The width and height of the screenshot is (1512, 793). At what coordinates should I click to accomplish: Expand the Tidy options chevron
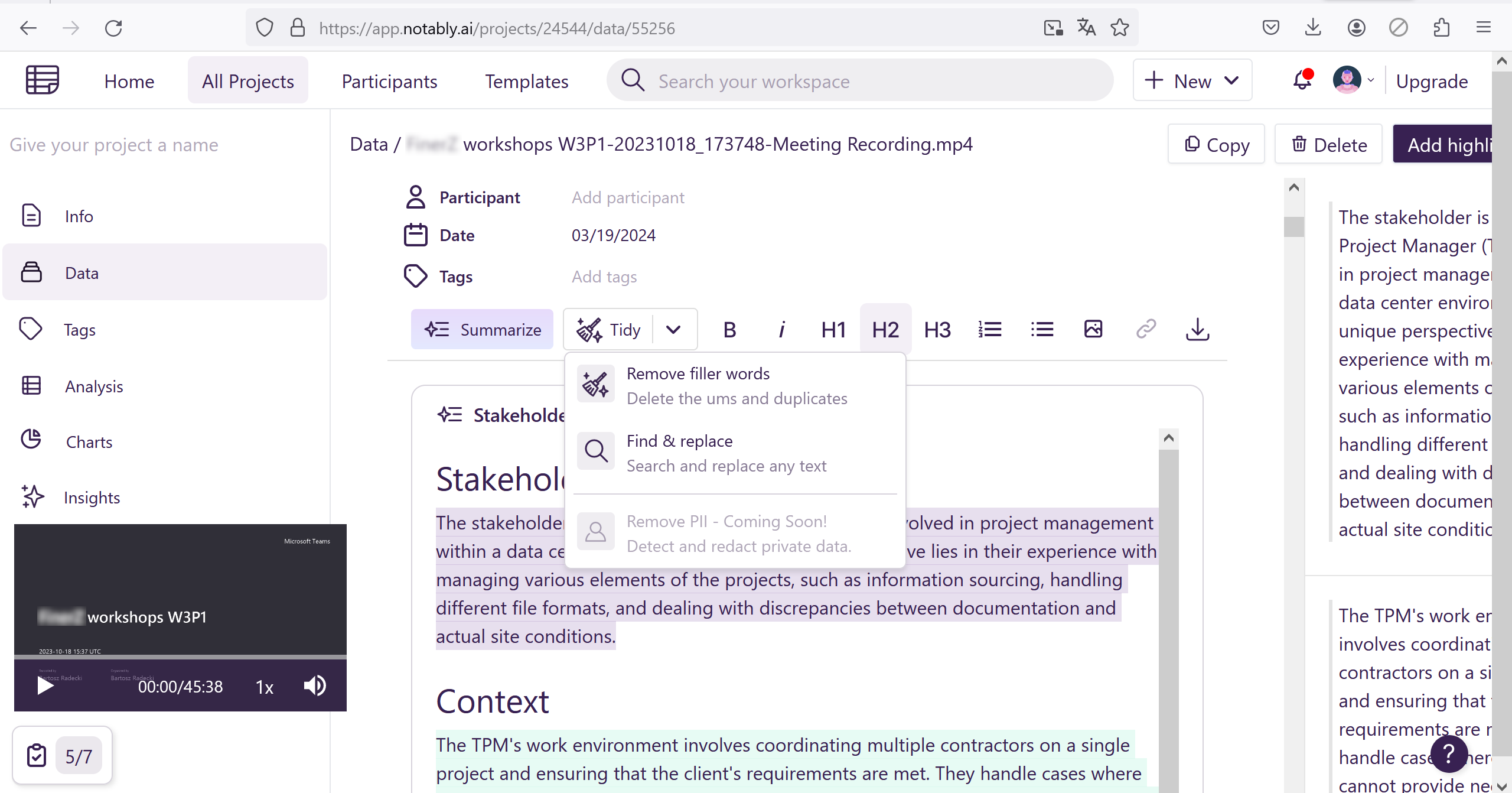point(673,329)
